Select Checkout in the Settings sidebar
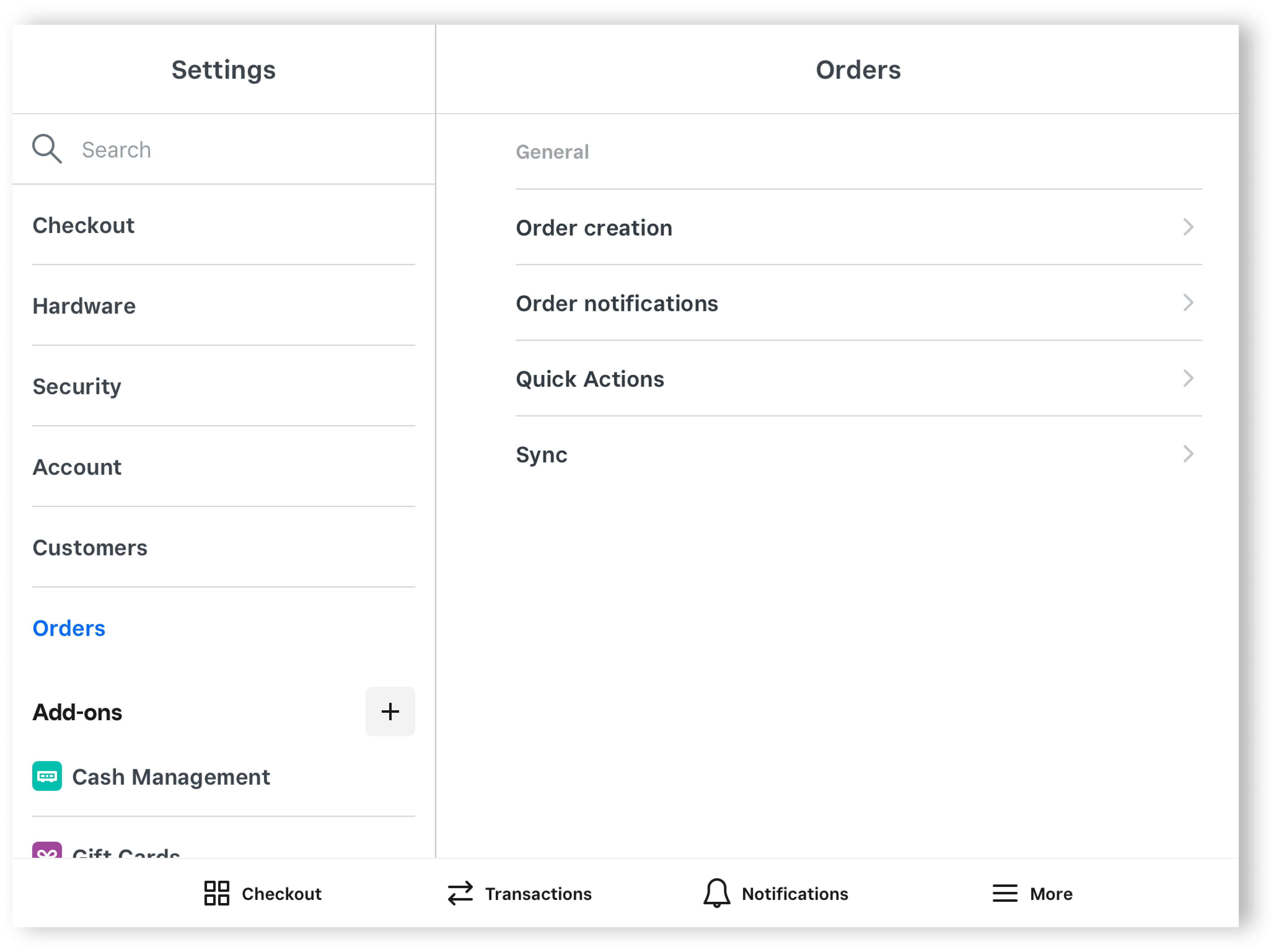This screenshot has width=1276, height=952. pos(84,225)
